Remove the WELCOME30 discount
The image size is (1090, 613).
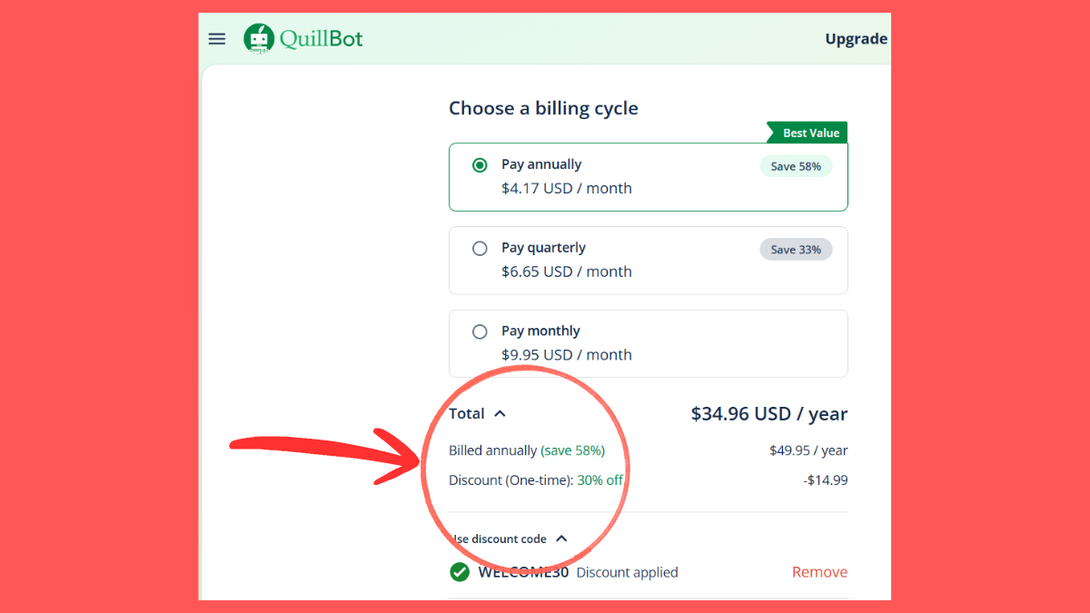click(819, 572)
